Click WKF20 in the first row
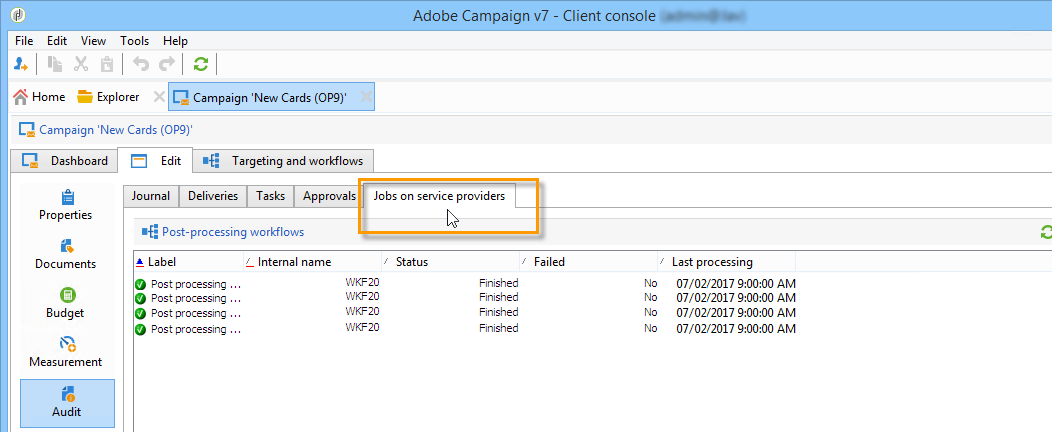The height and width of the screenshot is (432, 1052). [362, 282]
